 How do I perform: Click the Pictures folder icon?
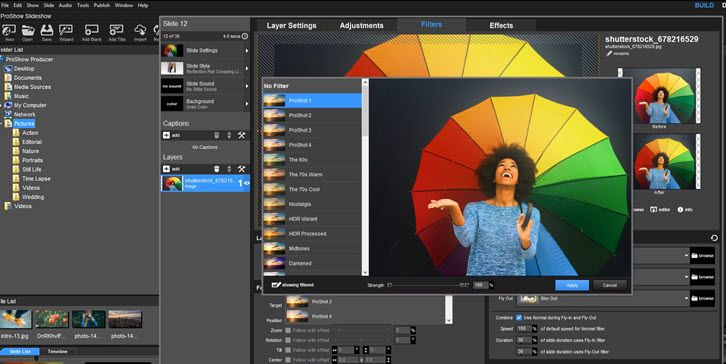point(8,124)
